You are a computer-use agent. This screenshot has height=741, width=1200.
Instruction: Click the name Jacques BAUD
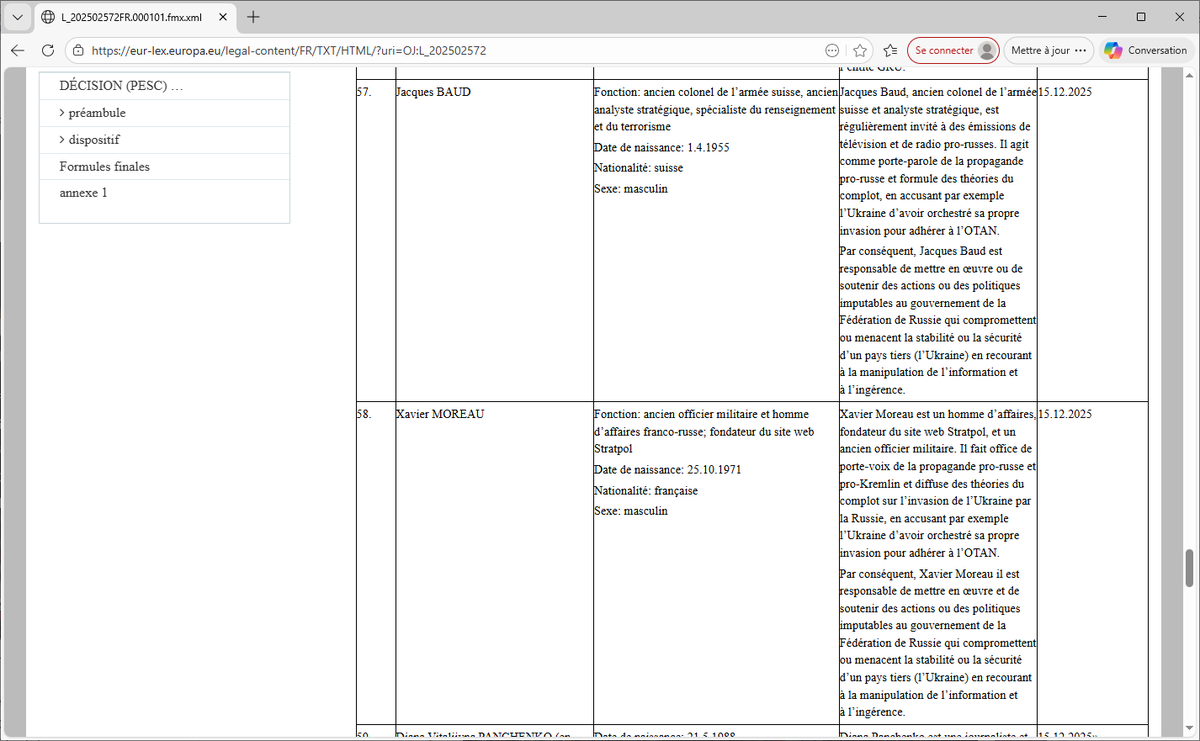(433, 92)
